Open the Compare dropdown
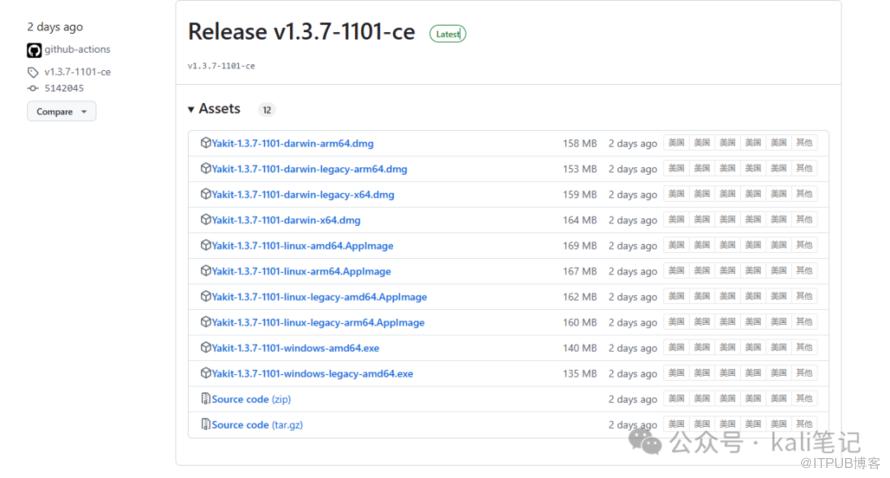The width and height of the screenshot is (890, 478). pos(61,112)
